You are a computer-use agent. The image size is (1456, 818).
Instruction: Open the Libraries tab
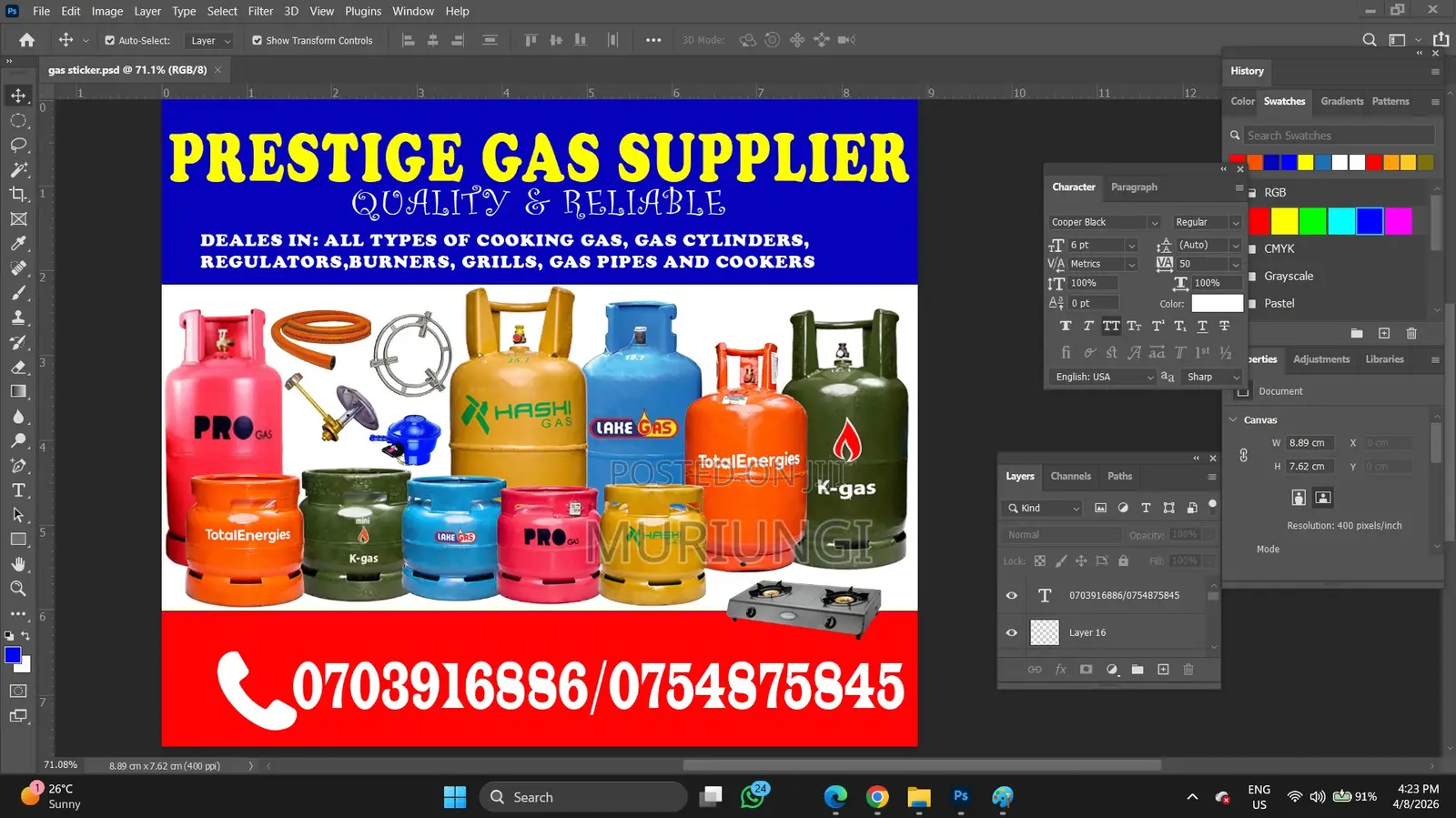point(1384,359)
